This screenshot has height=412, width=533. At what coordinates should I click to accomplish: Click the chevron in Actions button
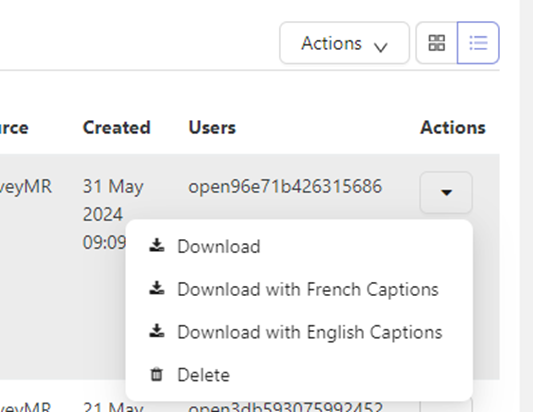tap(380, 47)
